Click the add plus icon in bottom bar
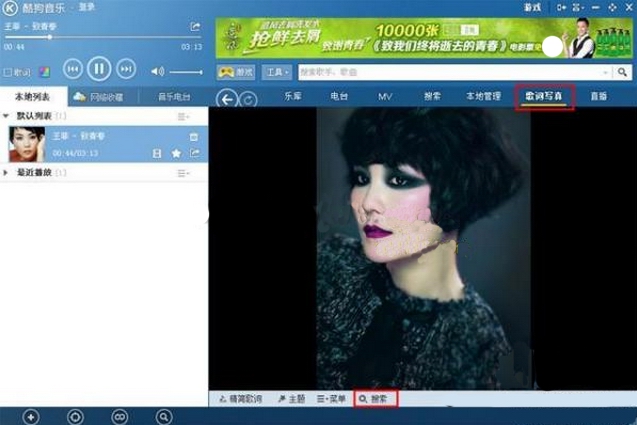This screenshot has height=425, width=637. [x=31, y=416]
